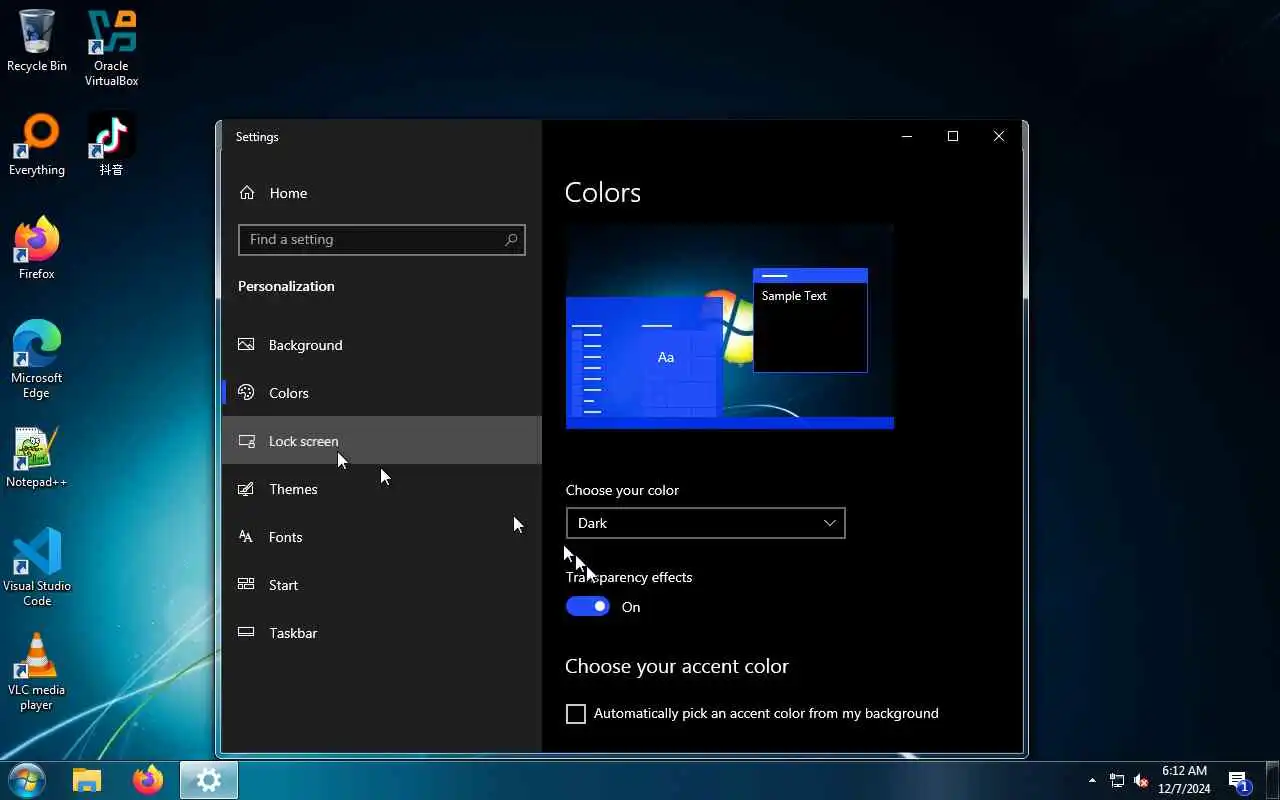Open the Recycle Bin desktop icon

37,41
